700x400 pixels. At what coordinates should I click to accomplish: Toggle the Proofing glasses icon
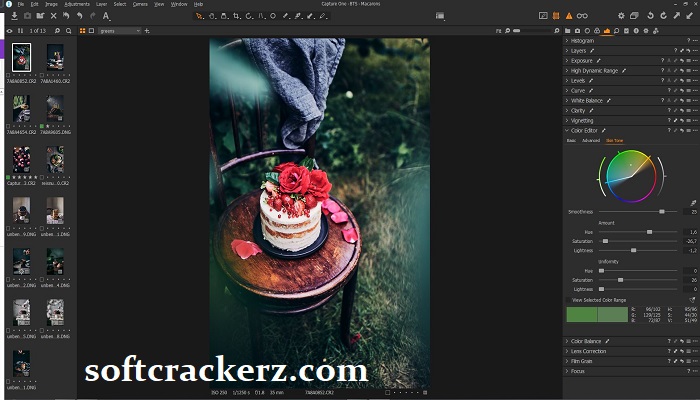tap(582, 16)
